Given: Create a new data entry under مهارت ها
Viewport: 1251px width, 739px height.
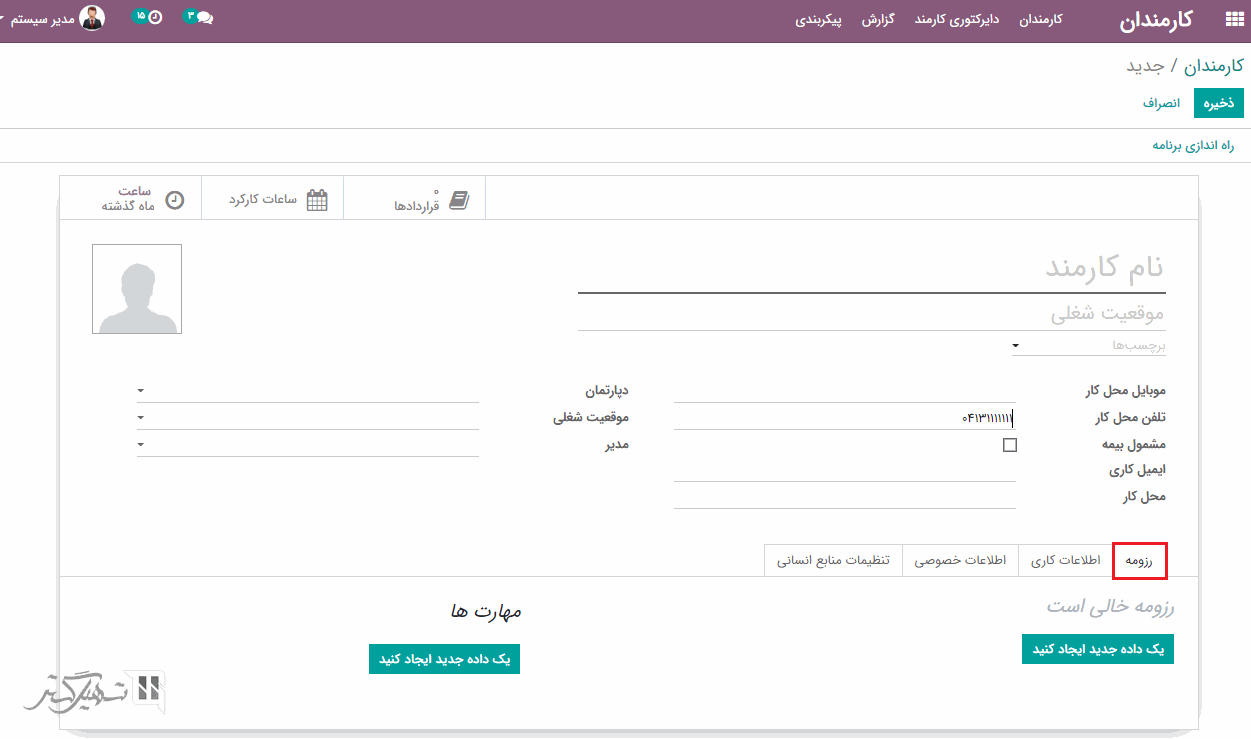Looking at the screenshot, I should (x=444, y=659).
